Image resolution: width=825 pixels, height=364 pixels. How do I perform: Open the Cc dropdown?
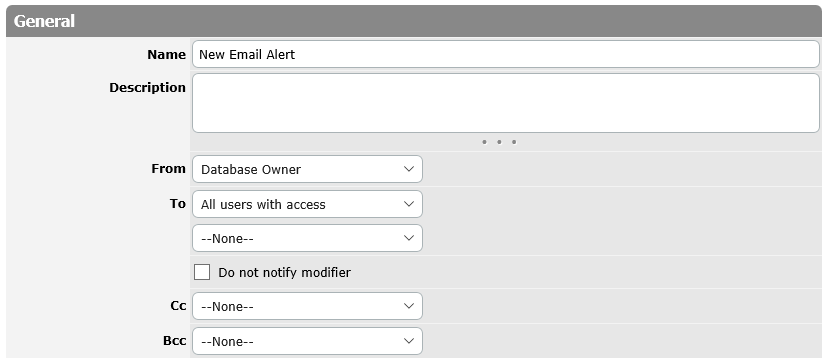[307, 306]
